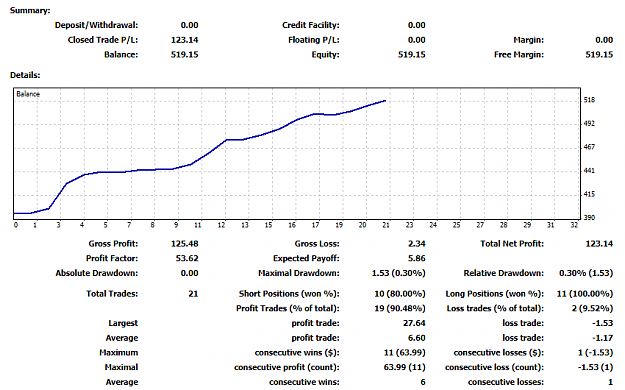Select the Deposit/Withdrawal label

96,25
